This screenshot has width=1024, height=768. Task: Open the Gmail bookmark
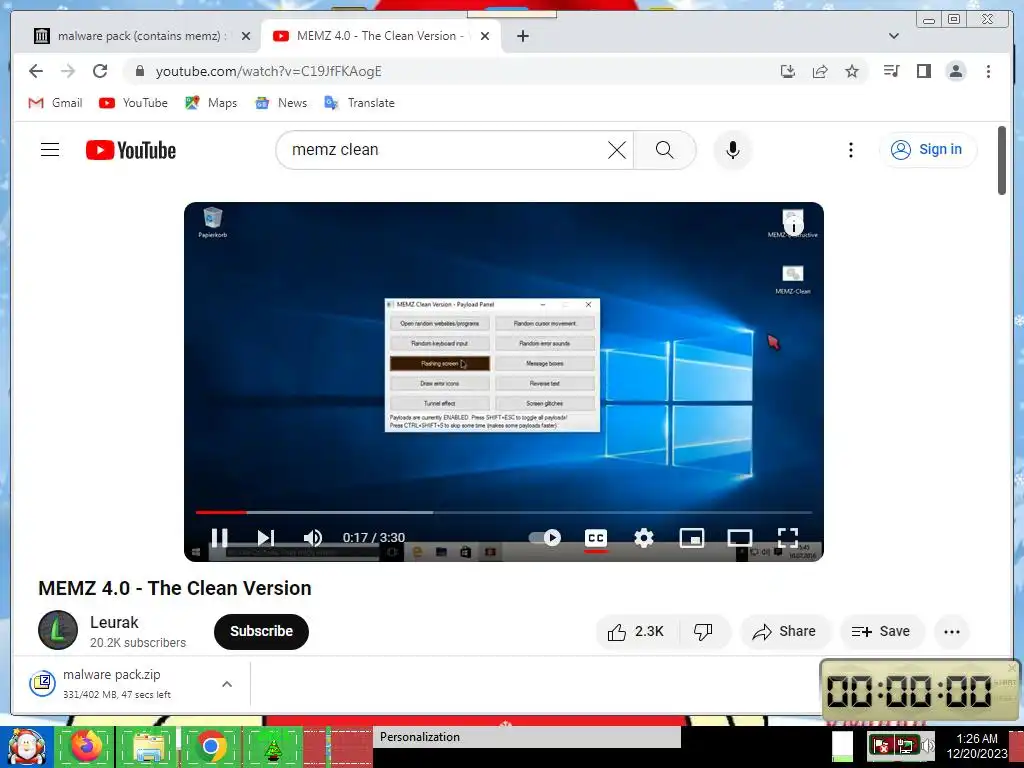[x=56, y=103]
